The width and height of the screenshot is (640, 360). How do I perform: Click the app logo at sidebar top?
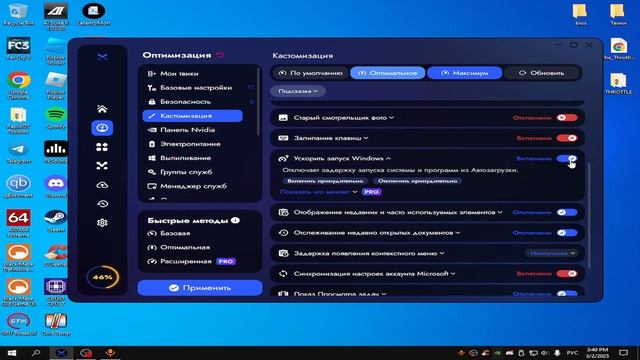tap(102, 56)
